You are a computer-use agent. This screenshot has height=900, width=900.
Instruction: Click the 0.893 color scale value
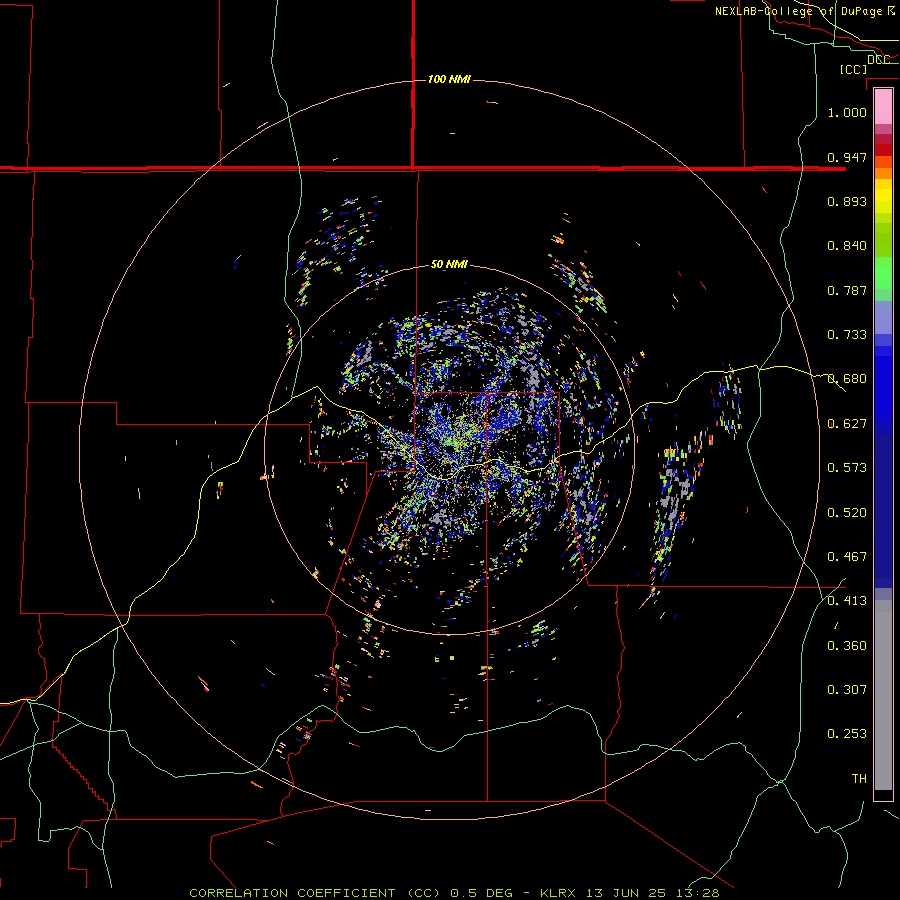point(847,201)
